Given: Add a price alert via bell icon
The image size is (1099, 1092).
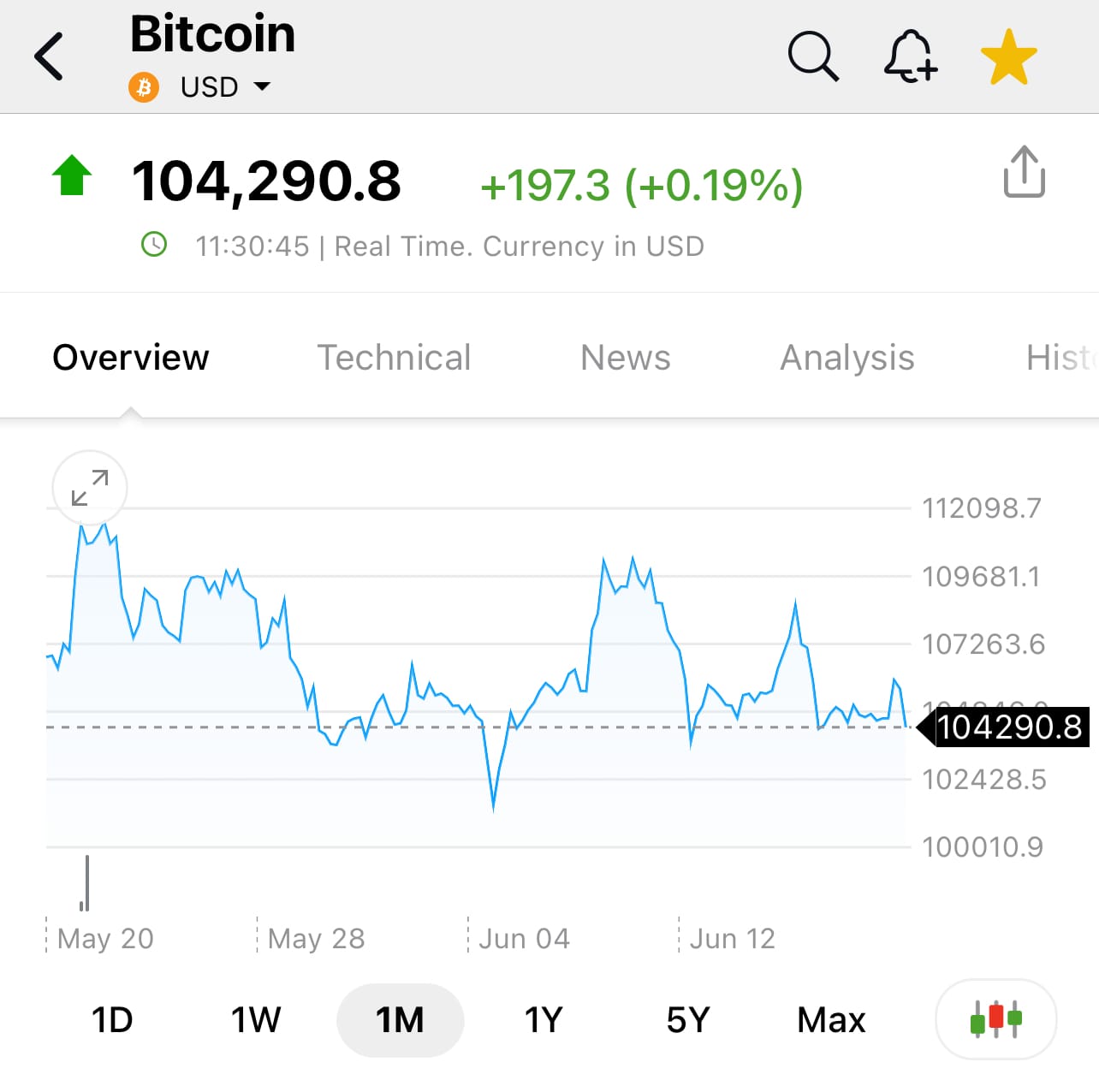Looking at the screenshot, I should point(910,56).
